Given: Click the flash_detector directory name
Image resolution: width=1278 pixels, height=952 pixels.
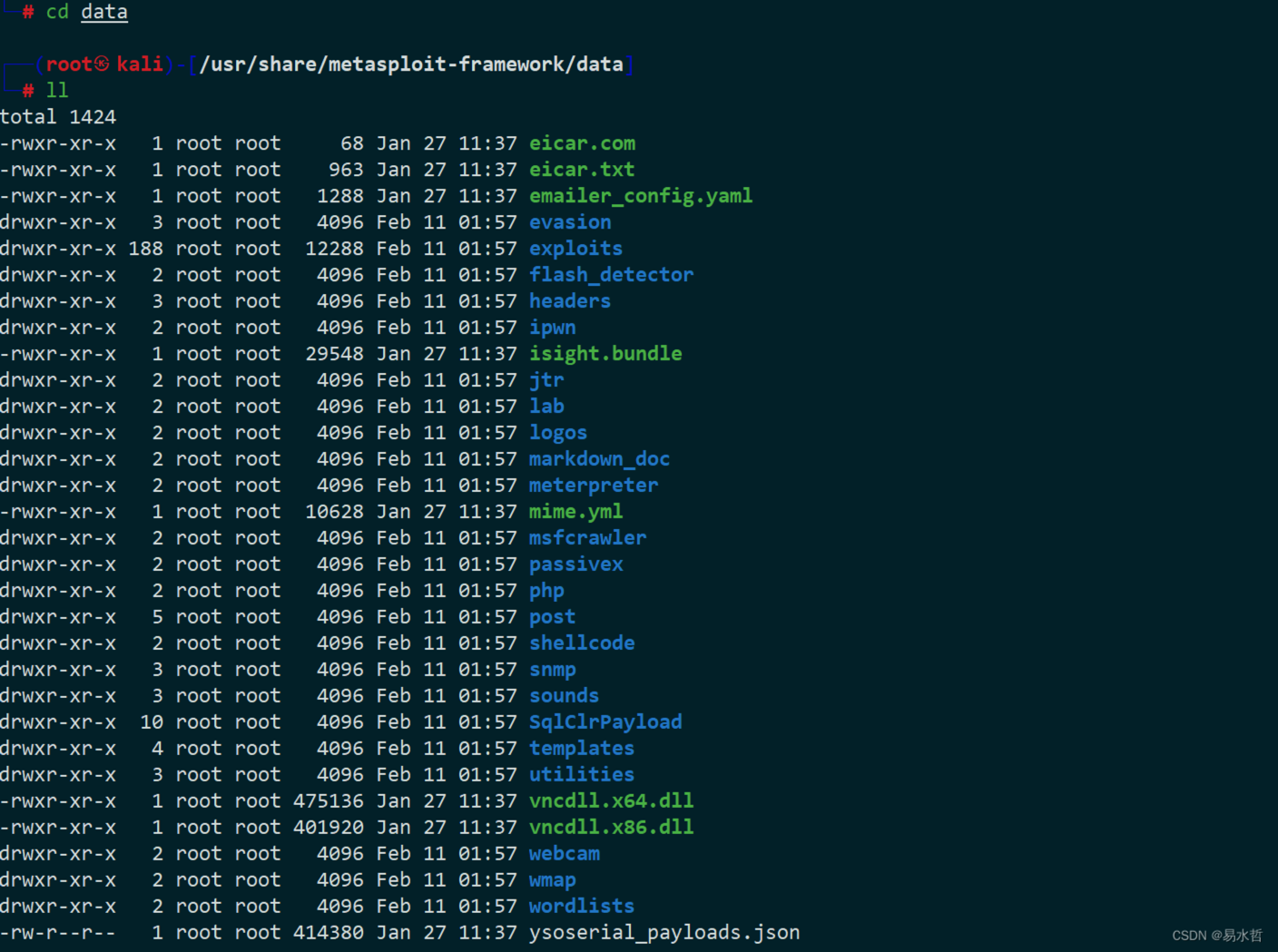Looking at the screenshot, I should pyautogui.click(x=611, y=275).
